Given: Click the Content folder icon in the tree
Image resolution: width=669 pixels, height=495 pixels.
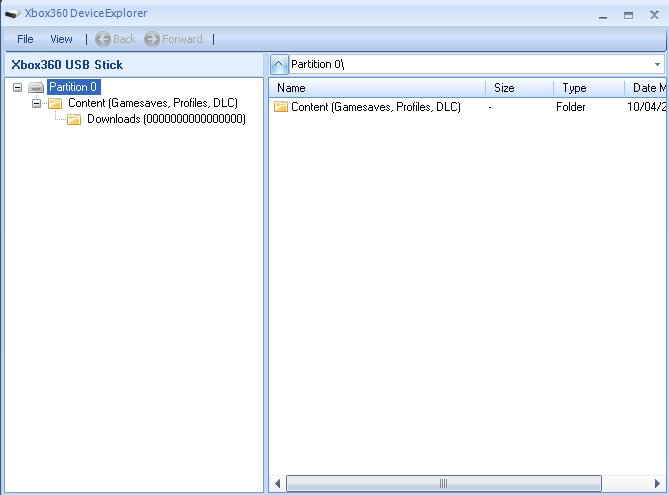Looking at the screenshot, I should (55, 103).
